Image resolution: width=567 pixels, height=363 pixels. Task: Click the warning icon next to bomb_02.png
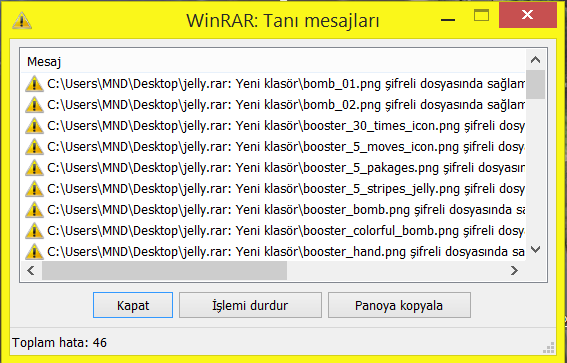(34, 105)
